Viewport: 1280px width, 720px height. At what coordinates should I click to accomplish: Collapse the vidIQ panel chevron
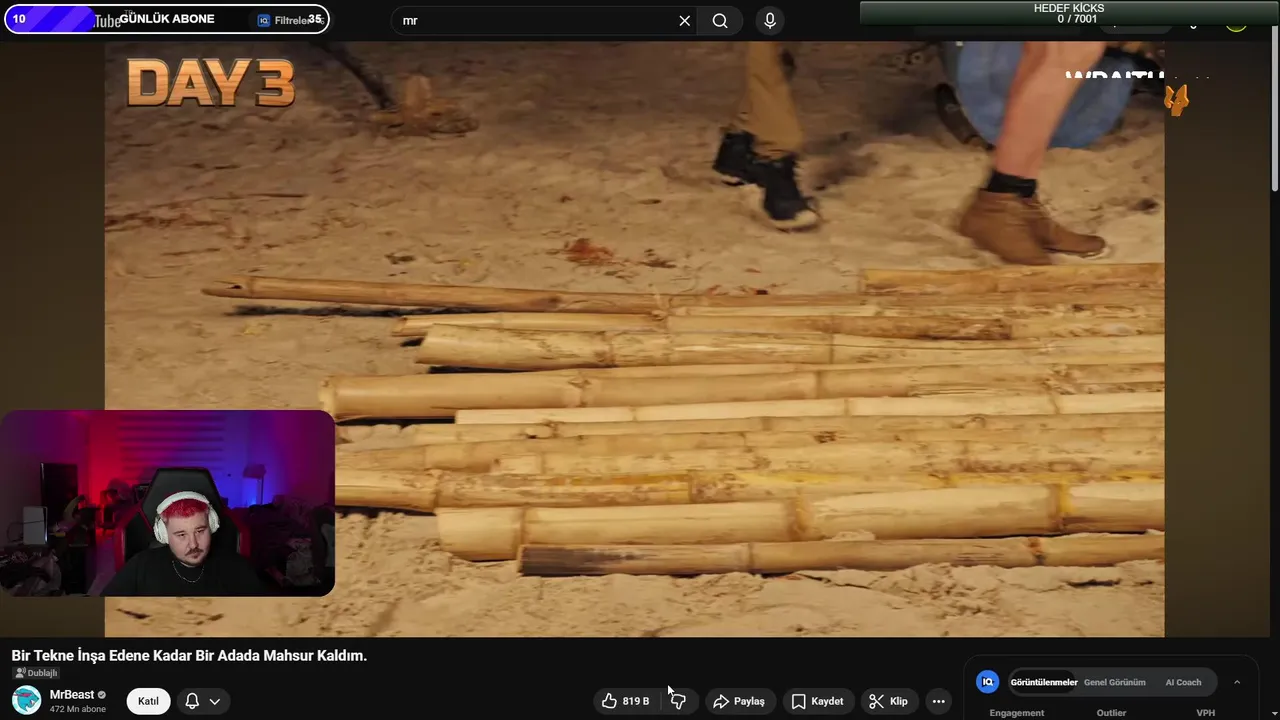[1237, 682]
